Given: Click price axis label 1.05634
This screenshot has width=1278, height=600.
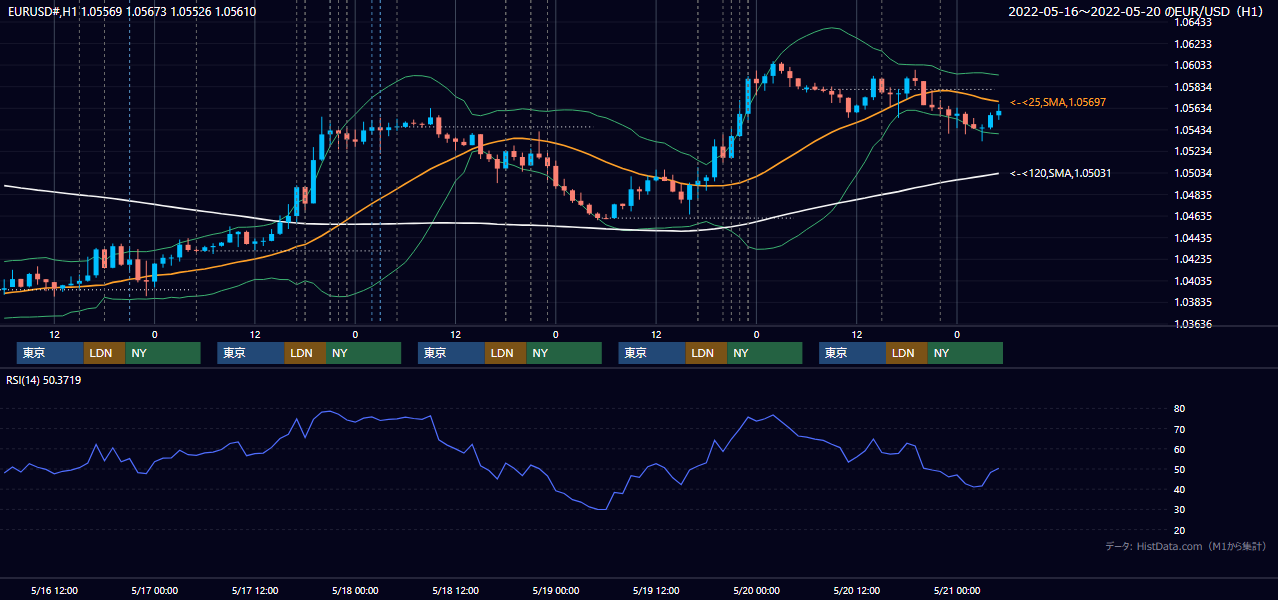Looking at the screenshot, I should click(1192, 108).
